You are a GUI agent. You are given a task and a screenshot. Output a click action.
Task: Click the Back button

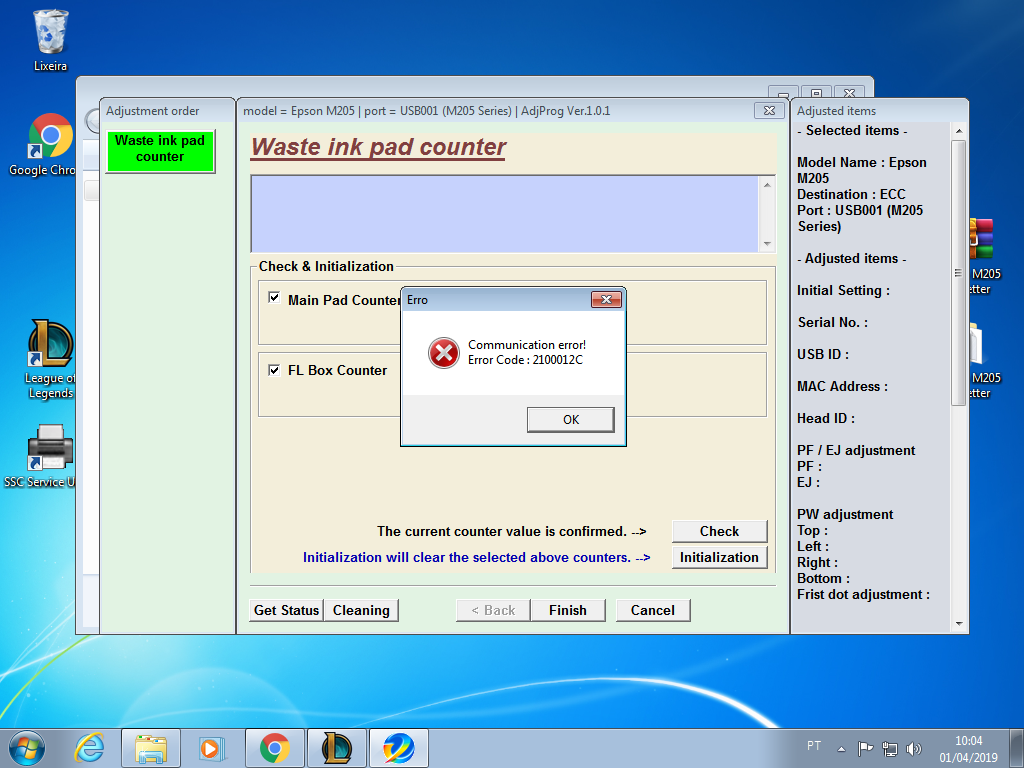[x=493, y=610]
